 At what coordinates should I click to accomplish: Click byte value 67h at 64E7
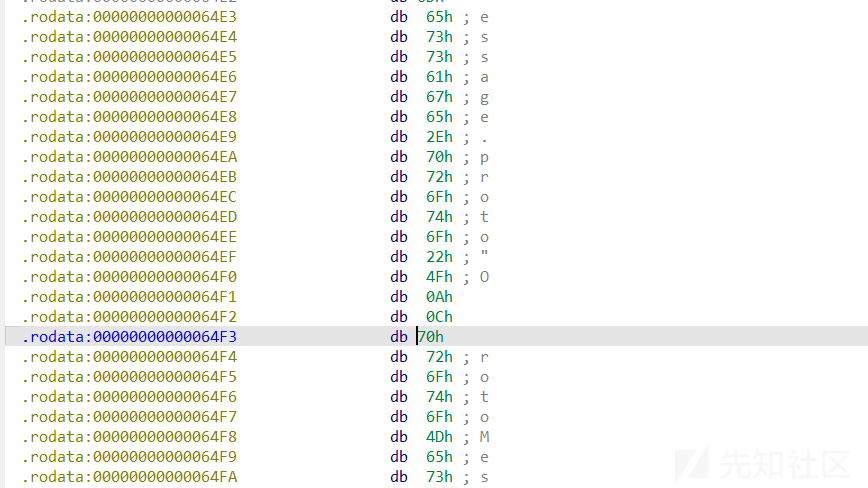439,97
